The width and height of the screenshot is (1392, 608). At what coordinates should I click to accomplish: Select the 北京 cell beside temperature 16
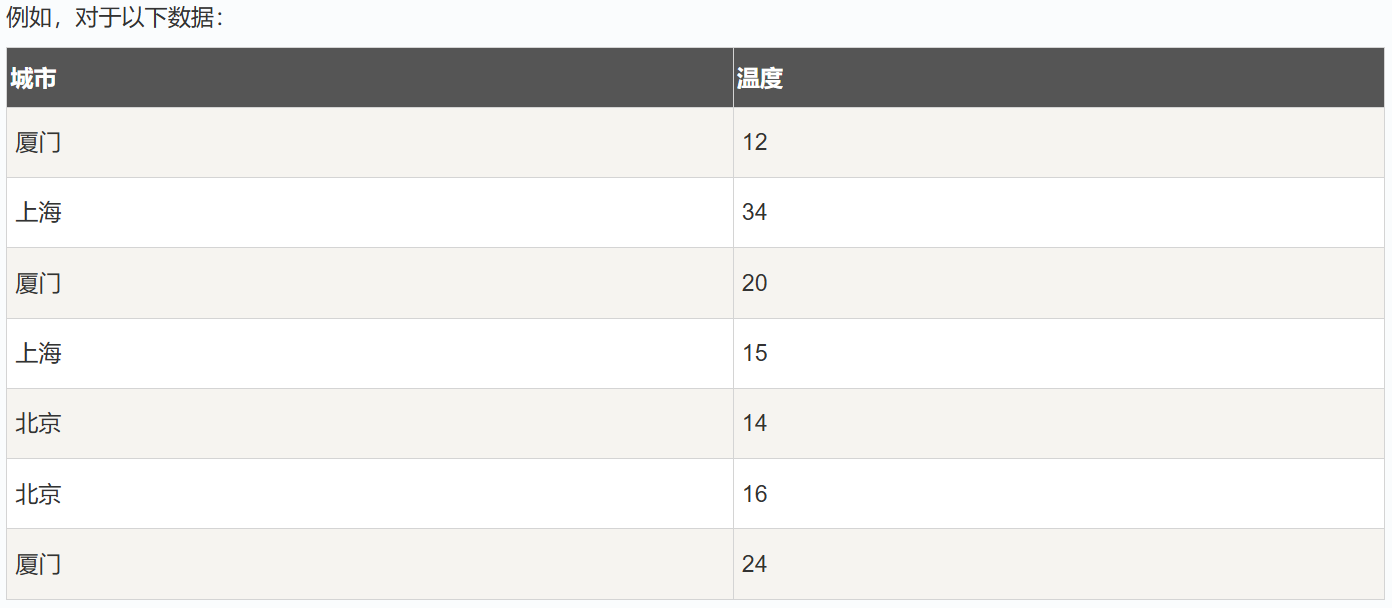click(370, 494)
